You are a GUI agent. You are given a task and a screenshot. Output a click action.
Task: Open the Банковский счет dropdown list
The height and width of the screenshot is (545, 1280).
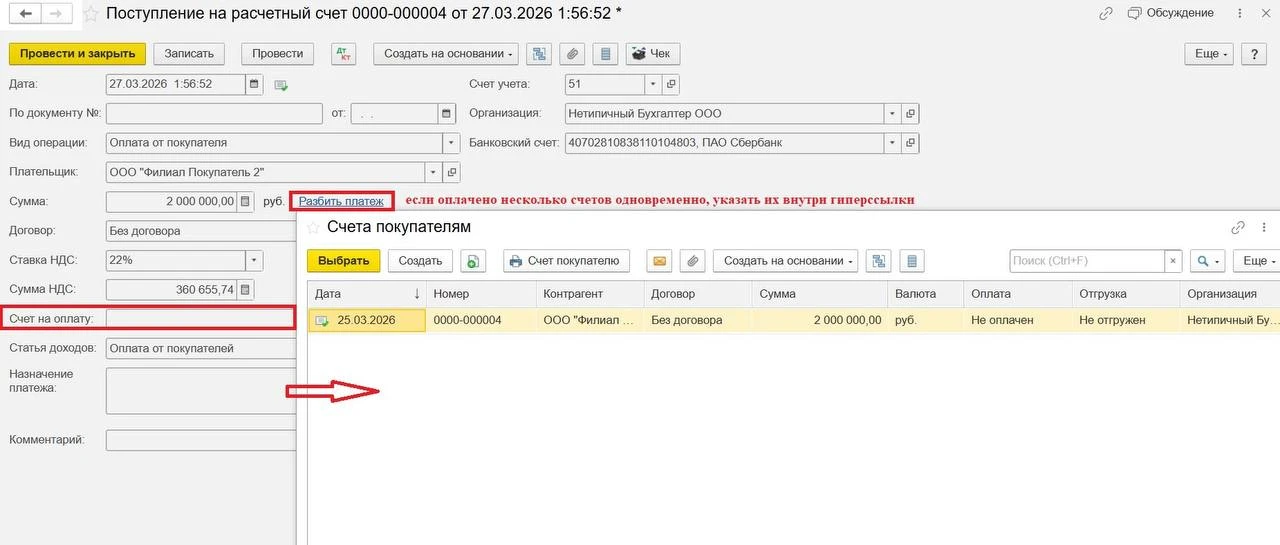892,143
